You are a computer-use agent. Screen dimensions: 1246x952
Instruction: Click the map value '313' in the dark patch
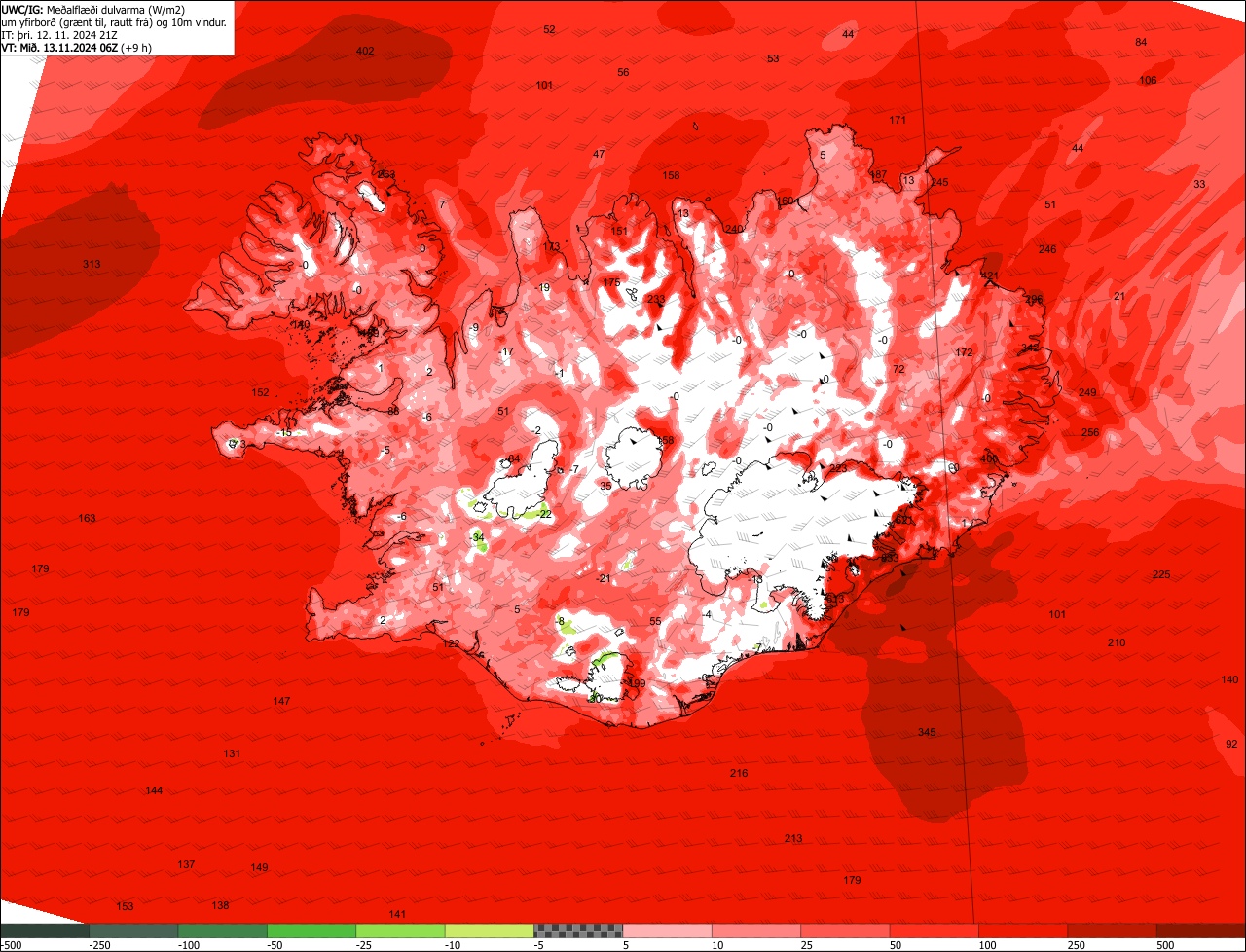click(x=92, y=265)
